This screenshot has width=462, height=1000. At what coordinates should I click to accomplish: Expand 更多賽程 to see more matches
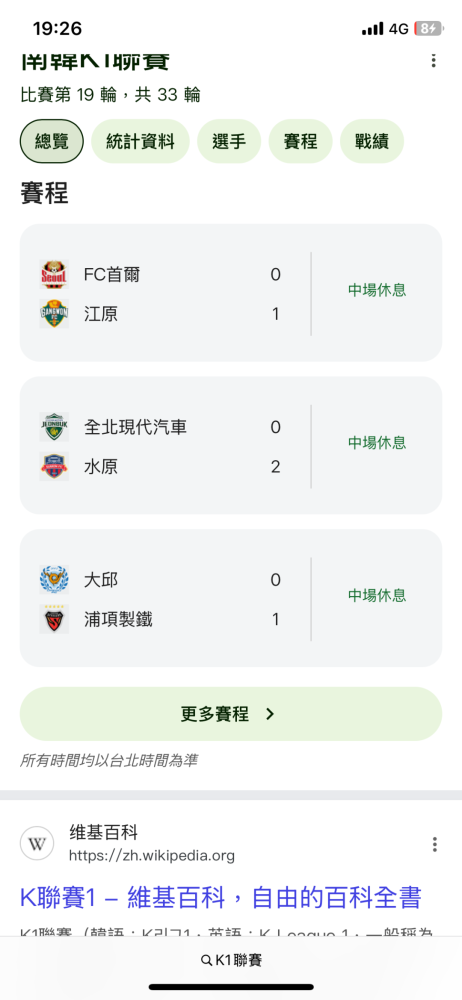[x=231, y=714]
